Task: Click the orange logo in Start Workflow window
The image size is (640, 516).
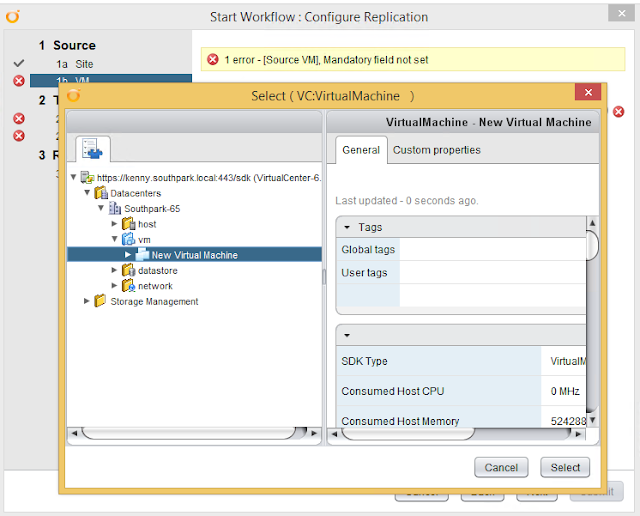Action: coord(13,17)
